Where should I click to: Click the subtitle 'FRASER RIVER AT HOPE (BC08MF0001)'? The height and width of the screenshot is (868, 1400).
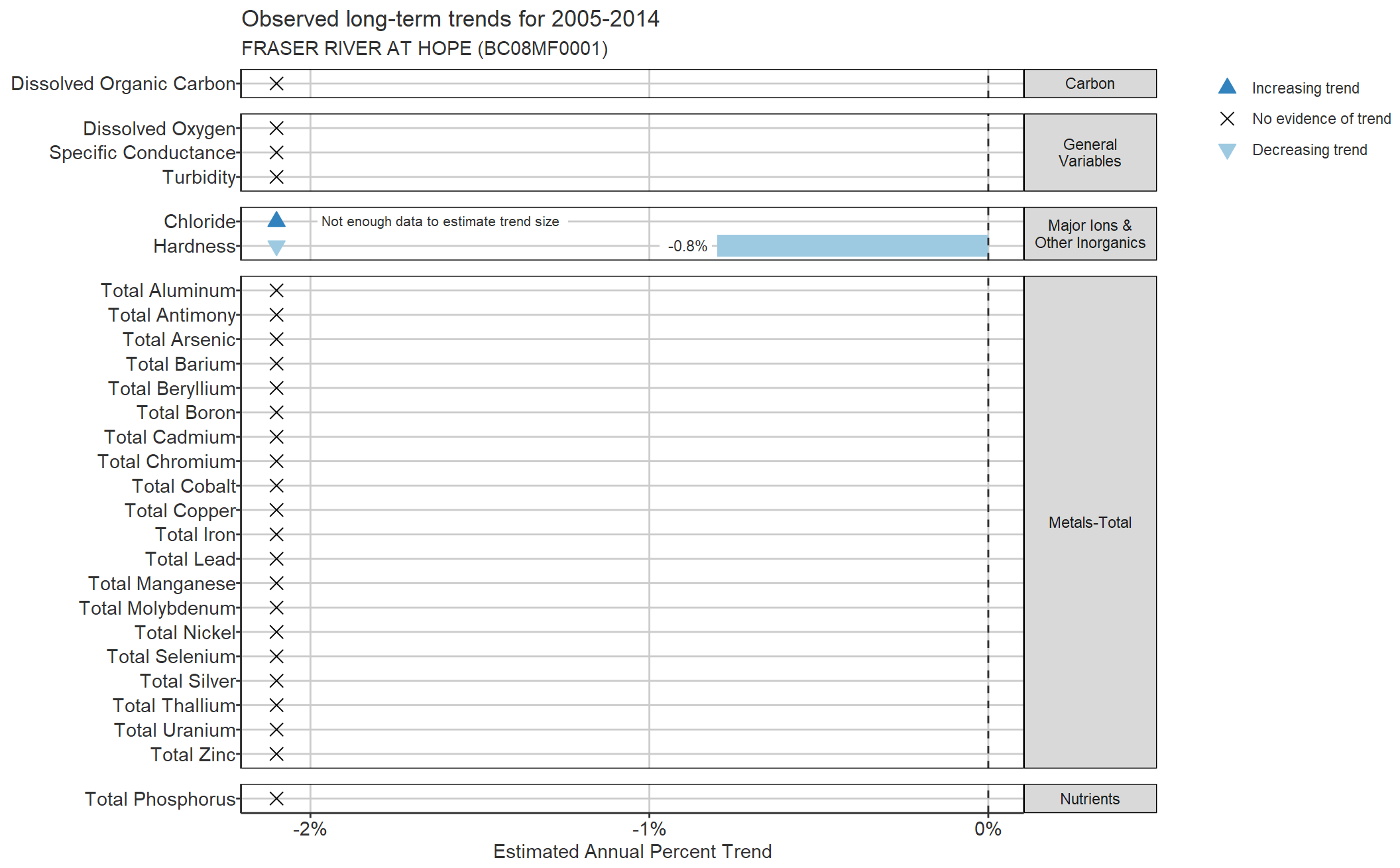(424, 48)
